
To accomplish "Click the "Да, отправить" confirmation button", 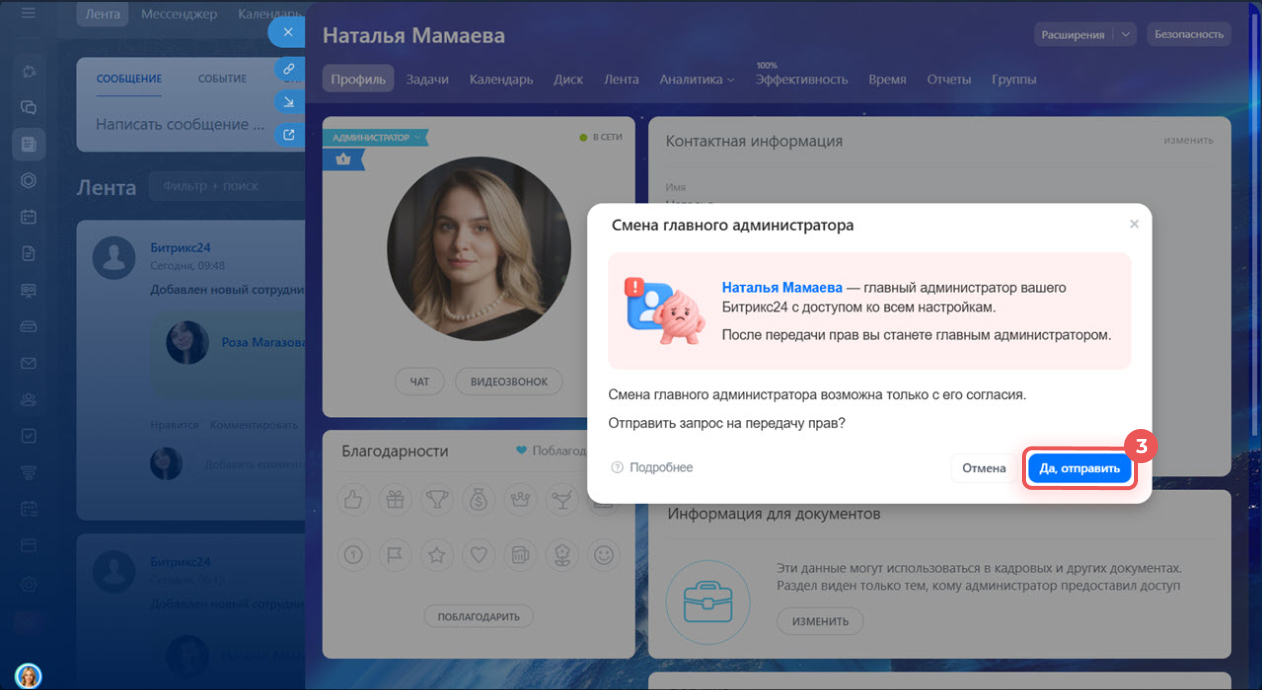I will click(x=1080, y=468).
